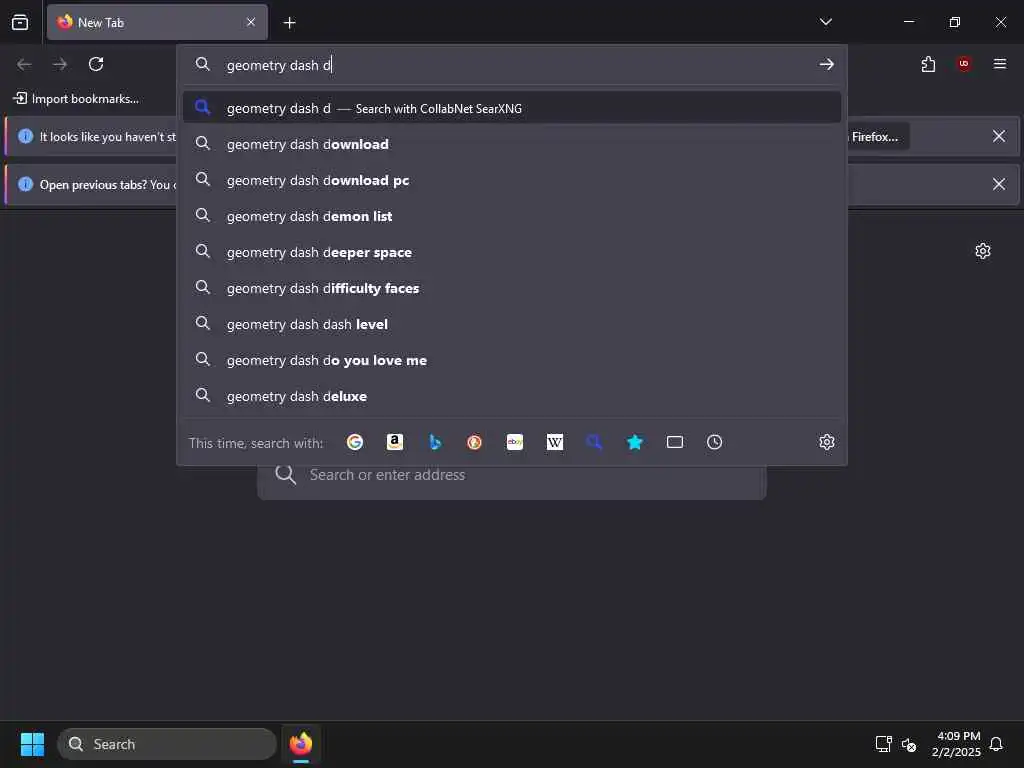Choose suggestion 'geometry dash deluxe'

click(x=511, y=396)
